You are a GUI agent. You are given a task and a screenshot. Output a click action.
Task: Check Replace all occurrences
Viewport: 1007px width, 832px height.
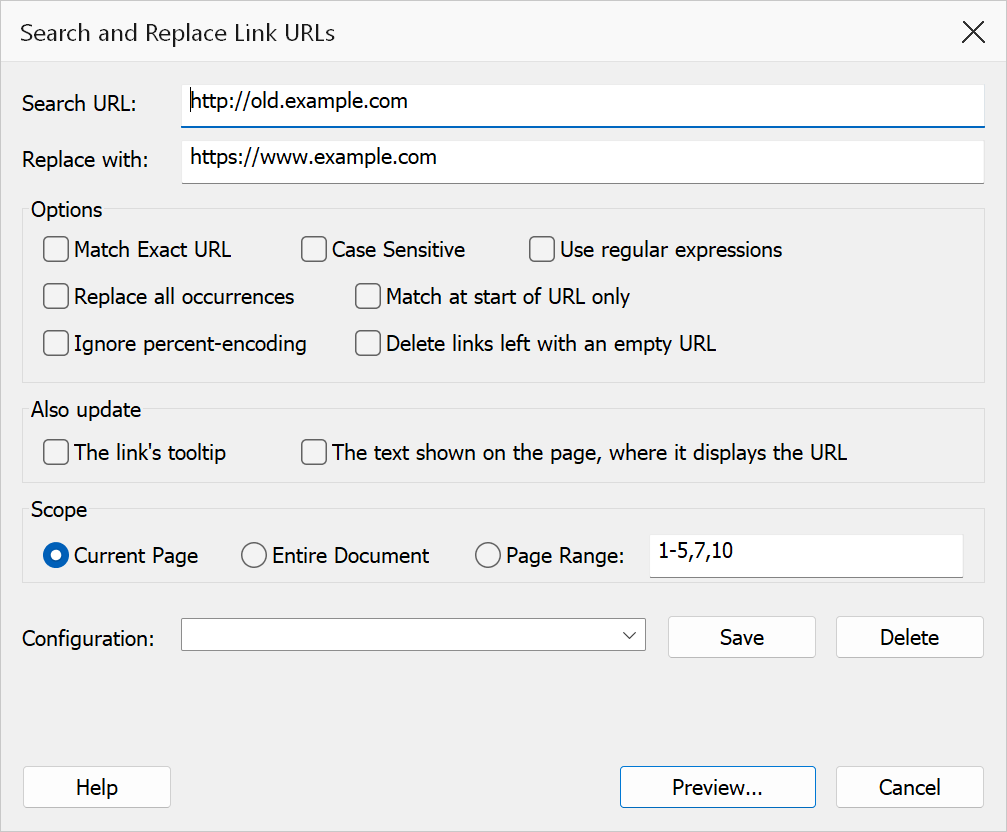pos(56,296)
